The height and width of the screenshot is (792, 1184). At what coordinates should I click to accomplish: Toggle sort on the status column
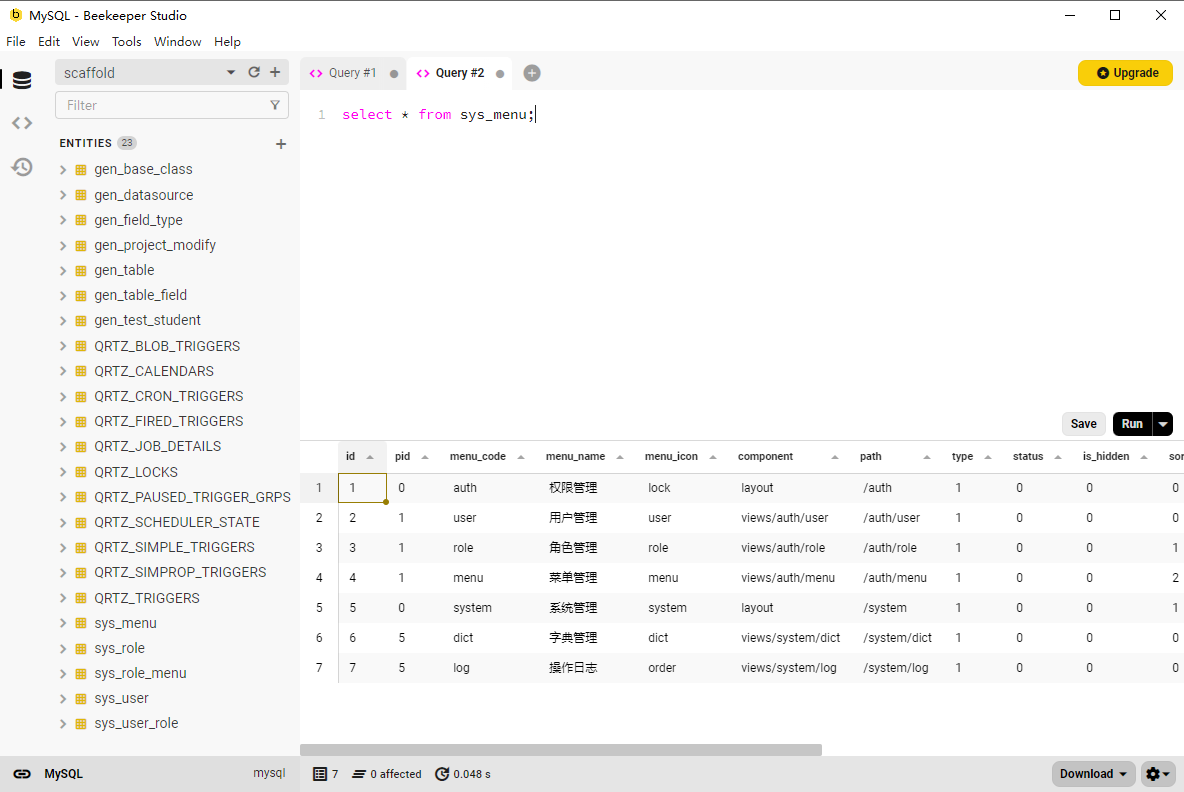tap(1028, 456)
